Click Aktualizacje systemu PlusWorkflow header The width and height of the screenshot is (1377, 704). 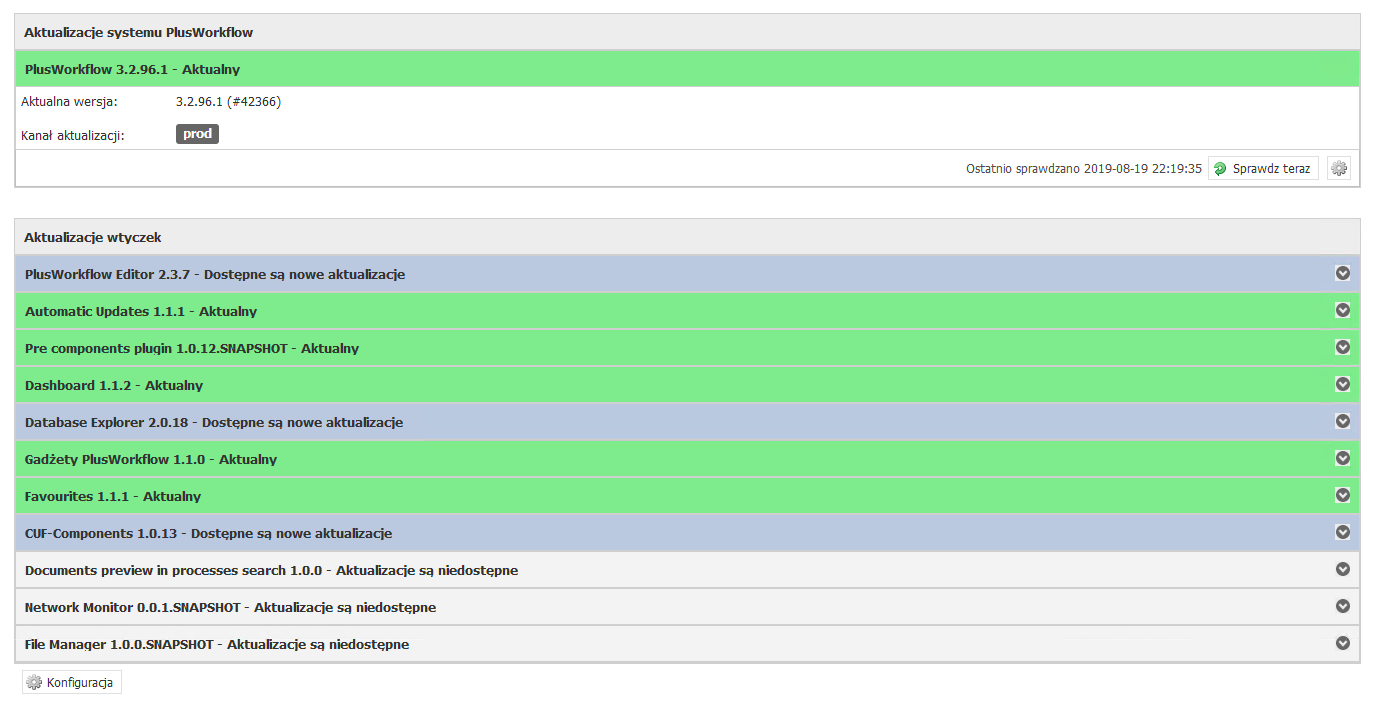coord(687,32)
